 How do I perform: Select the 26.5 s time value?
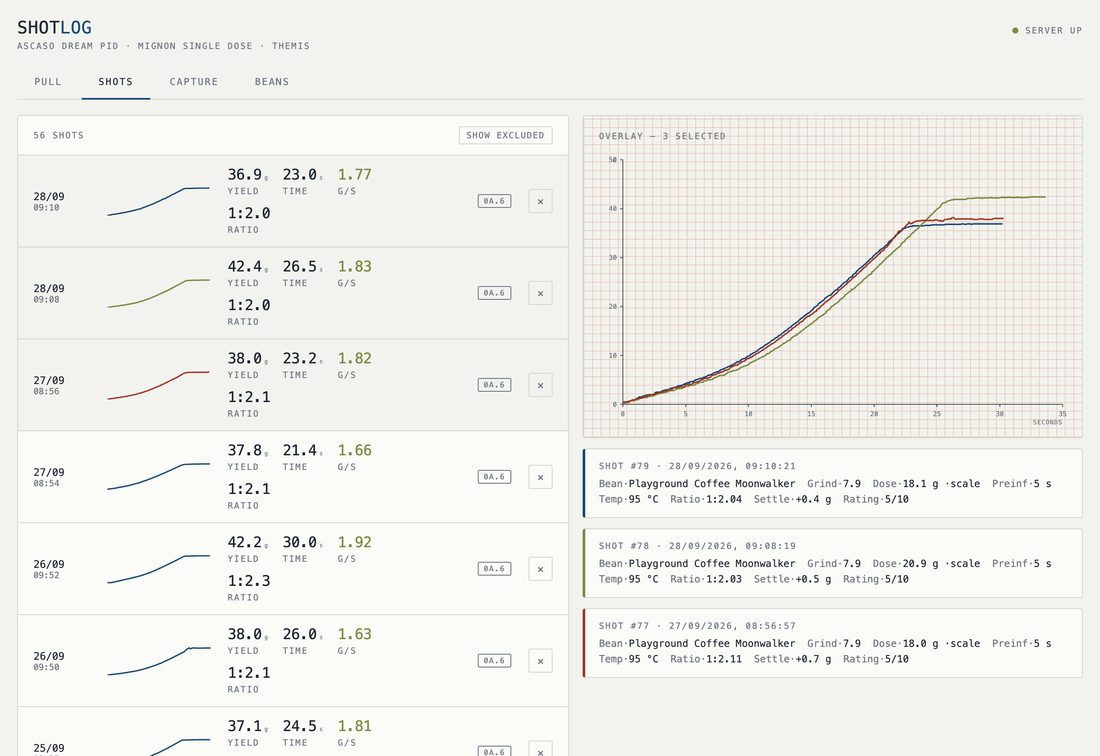tap(300, 266)
